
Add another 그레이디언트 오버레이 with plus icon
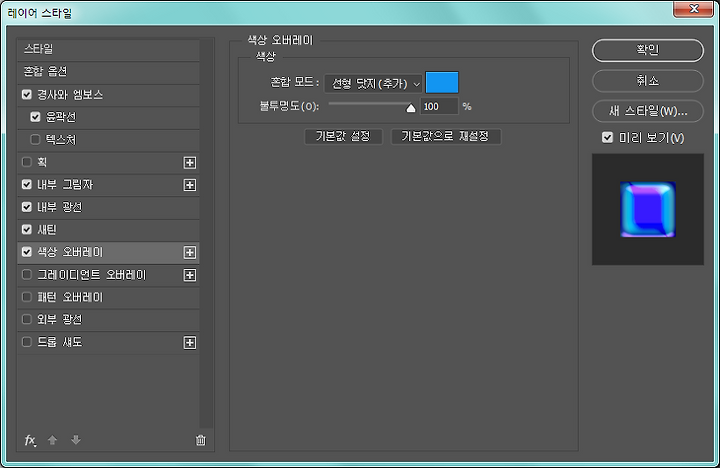coord(190,275)
